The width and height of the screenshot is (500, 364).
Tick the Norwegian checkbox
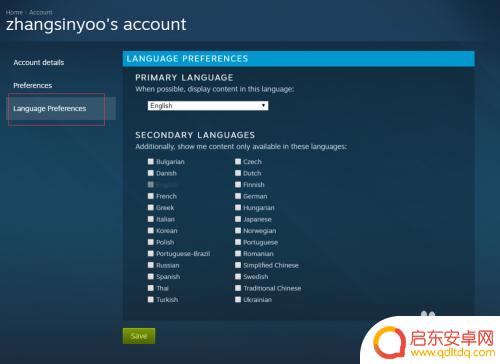click(238, 230)
